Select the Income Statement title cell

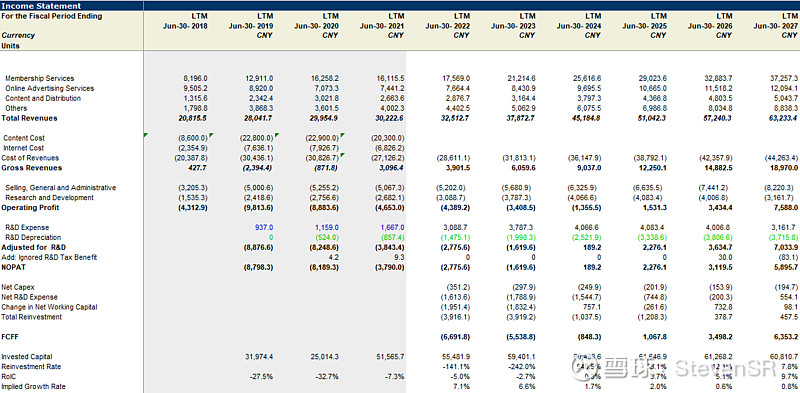pyautogui.click(x=41, y=6)
